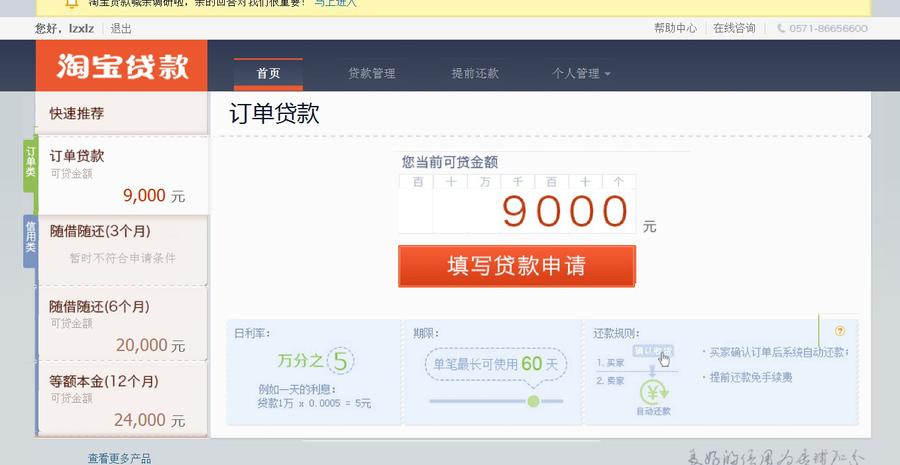Open the 在线咨询 link
This screenshot has width=900, height=465.
coord(734,28)
